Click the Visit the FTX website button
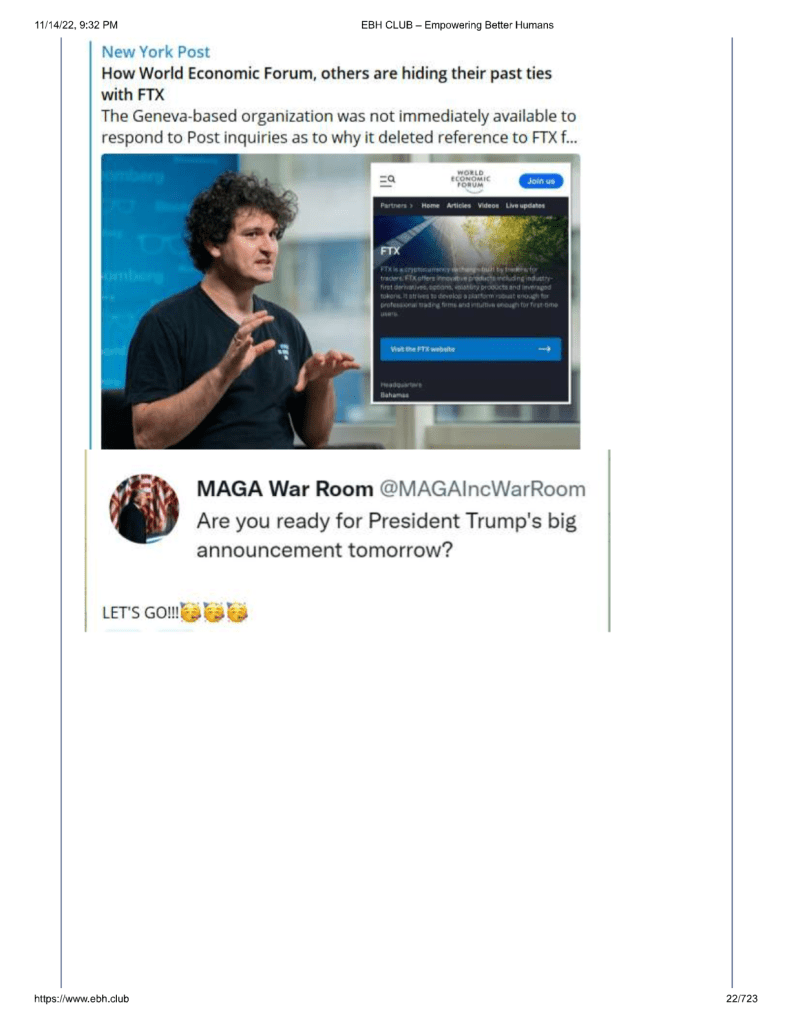Viewport: 791px width, 1023px height. click(x=471, y=349)
